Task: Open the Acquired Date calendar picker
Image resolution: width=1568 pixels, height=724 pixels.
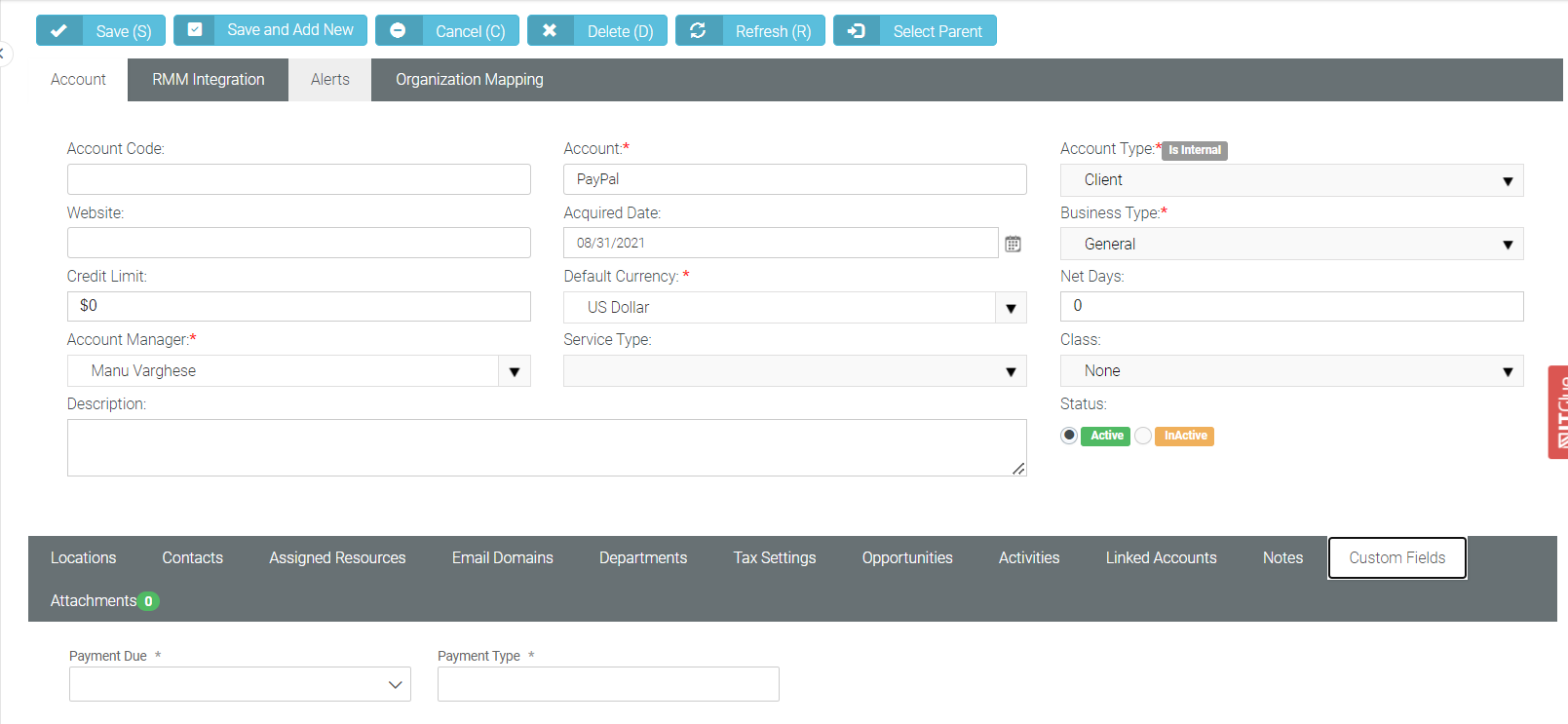Action: [x=1013, y=244]
